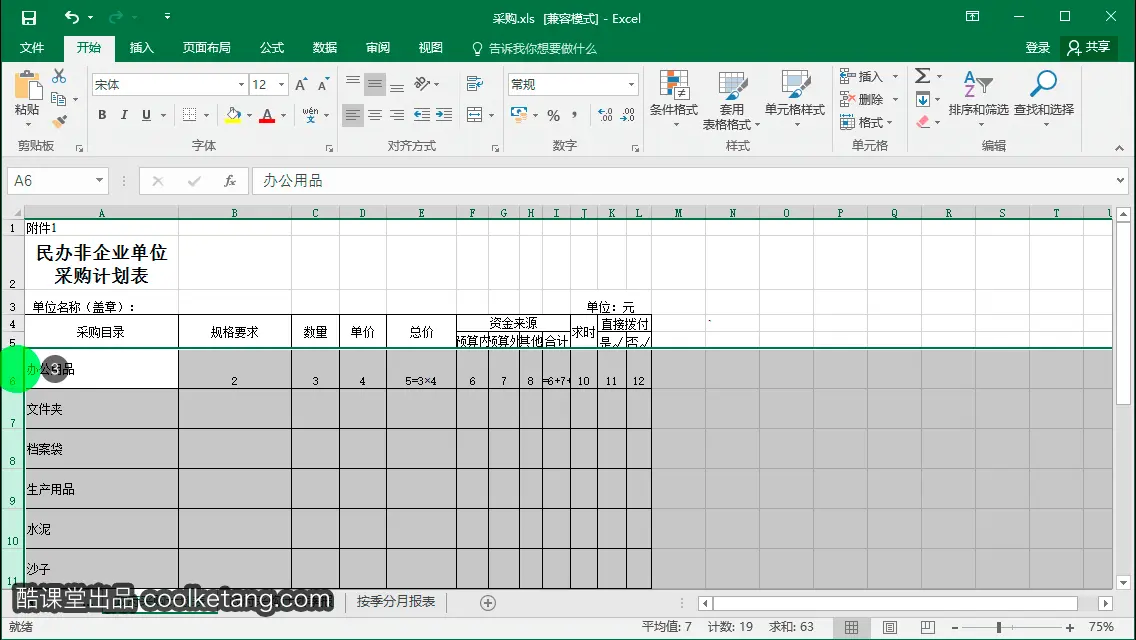Click the Paste clipboard icon
Viewport: 1136px width, 640px height.
[28, 86]
